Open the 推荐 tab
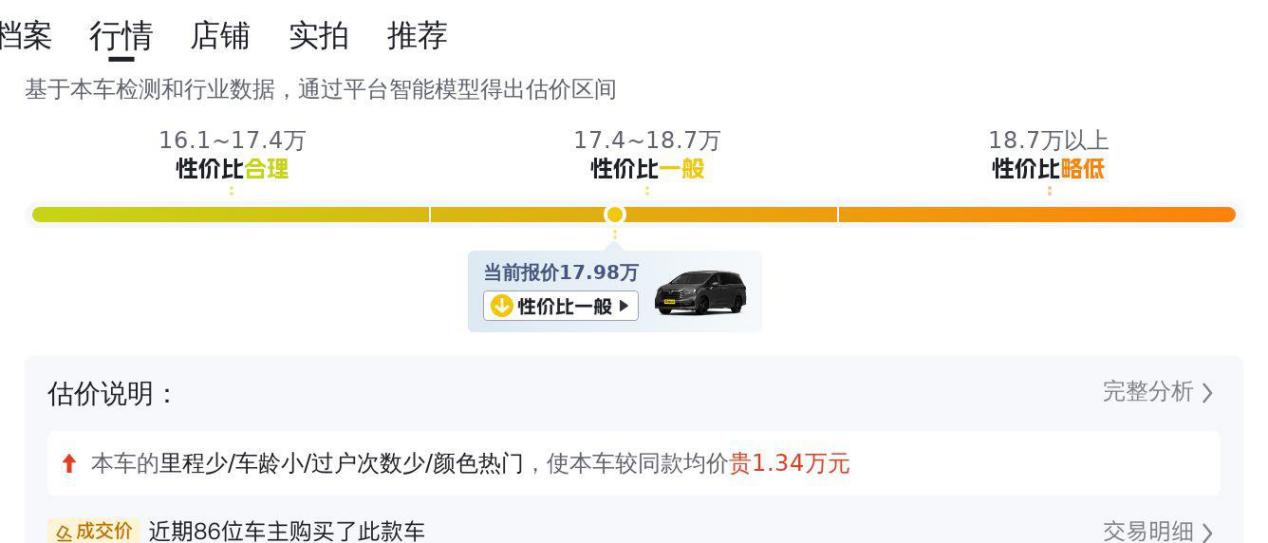The image size is (1268, 543). click(x=417, y=36)
